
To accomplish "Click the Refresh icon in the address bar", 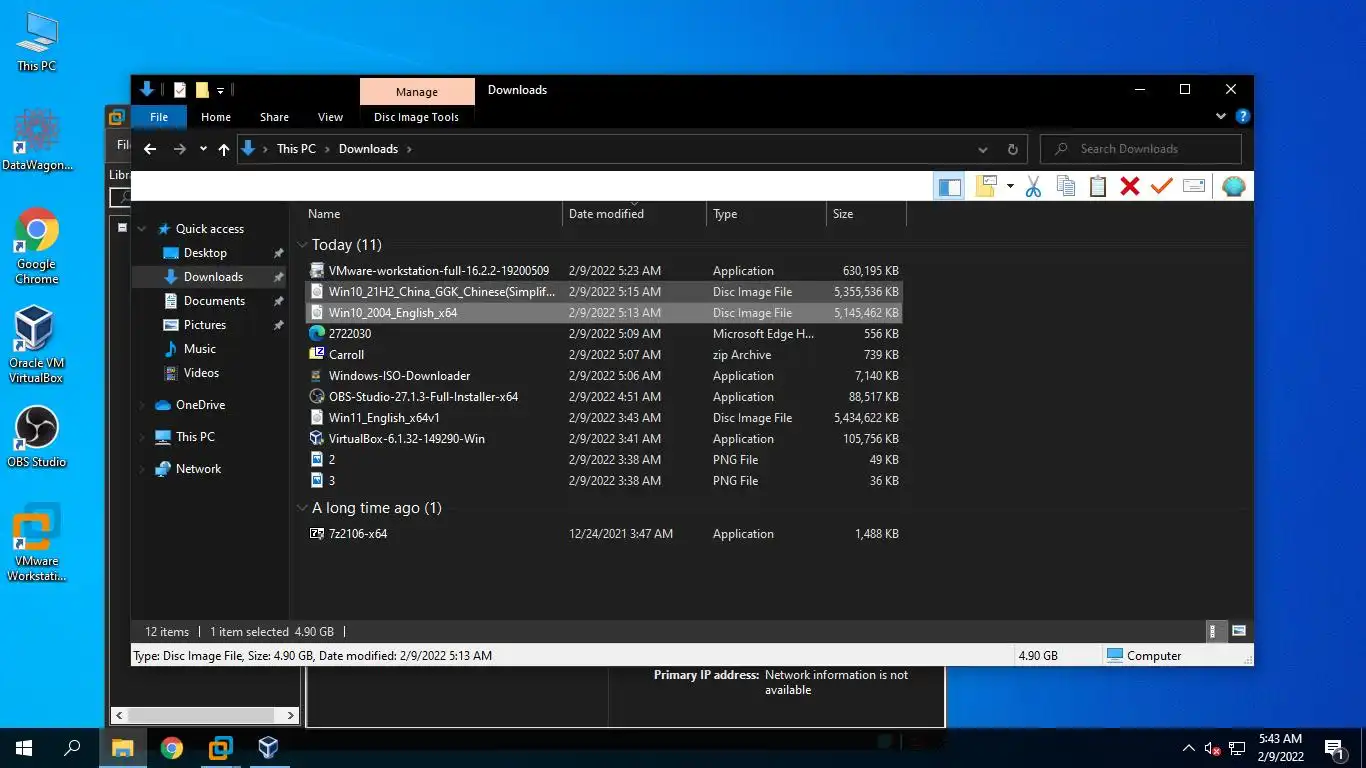I will pos(1012,149).
